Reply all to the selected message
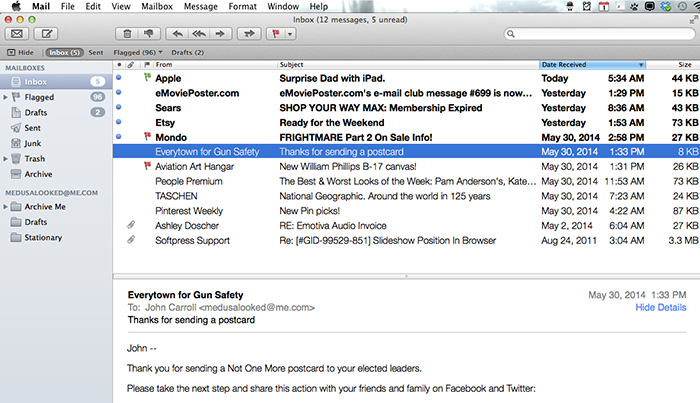This screenshot has width=700, height=403. tap(199, 33)
